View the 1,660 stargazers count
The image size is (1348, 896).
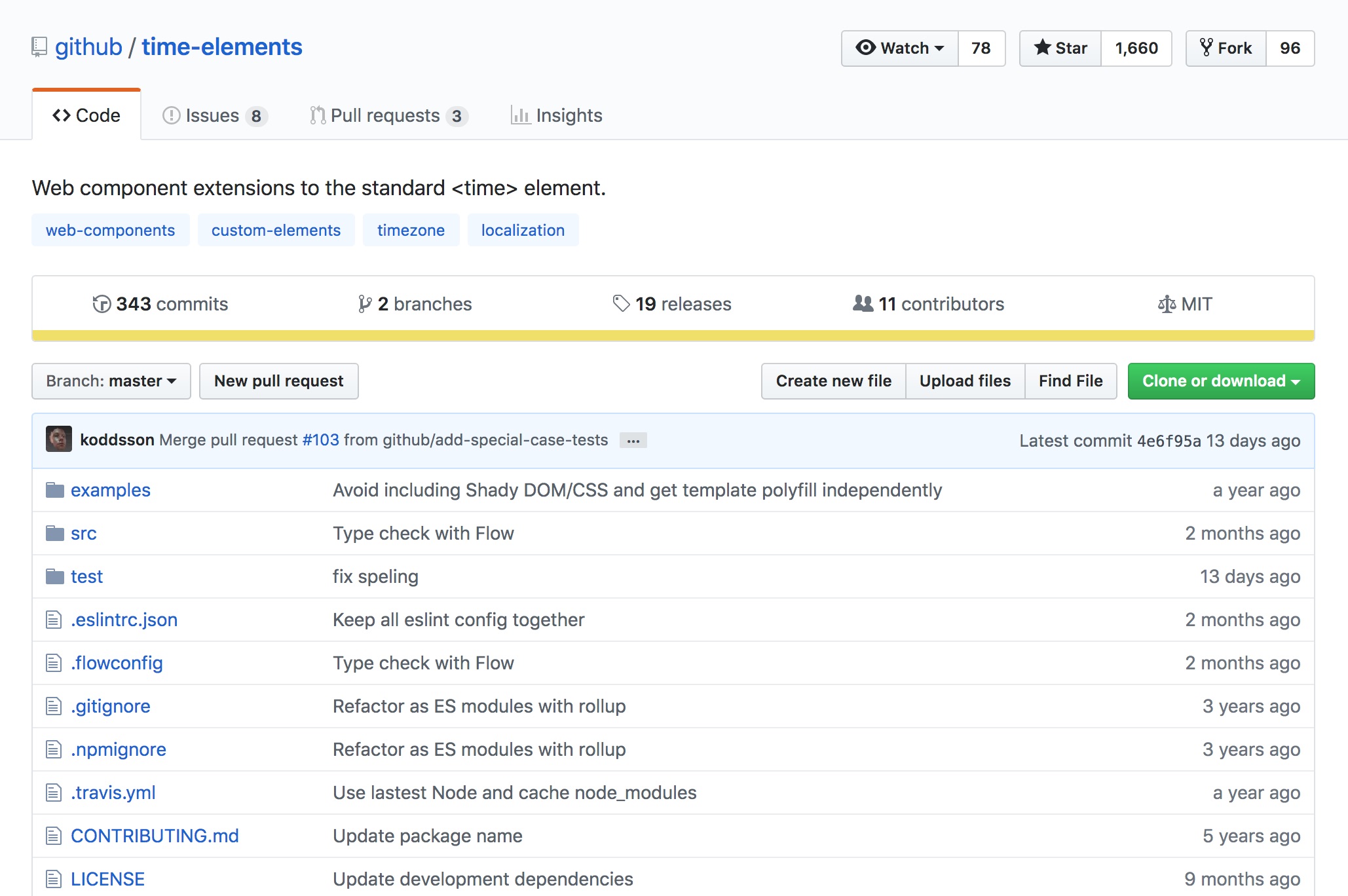1136,48
